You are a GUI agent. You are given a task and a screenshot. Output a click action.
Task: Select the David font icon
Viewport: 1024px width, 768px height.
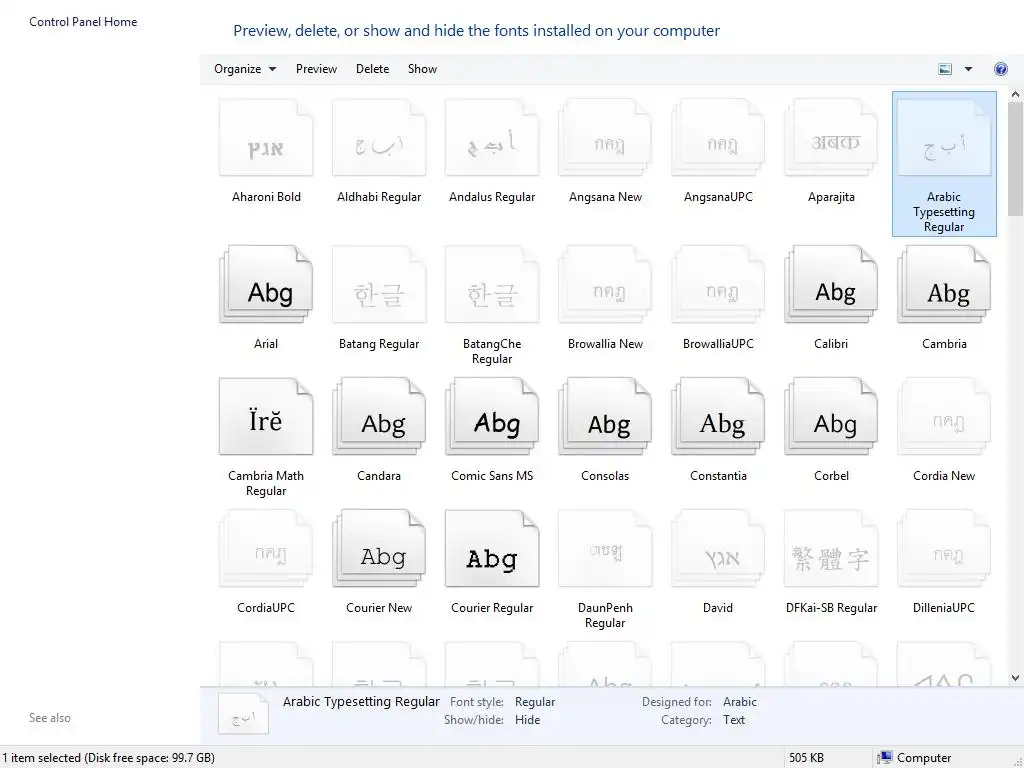point(718,549)
